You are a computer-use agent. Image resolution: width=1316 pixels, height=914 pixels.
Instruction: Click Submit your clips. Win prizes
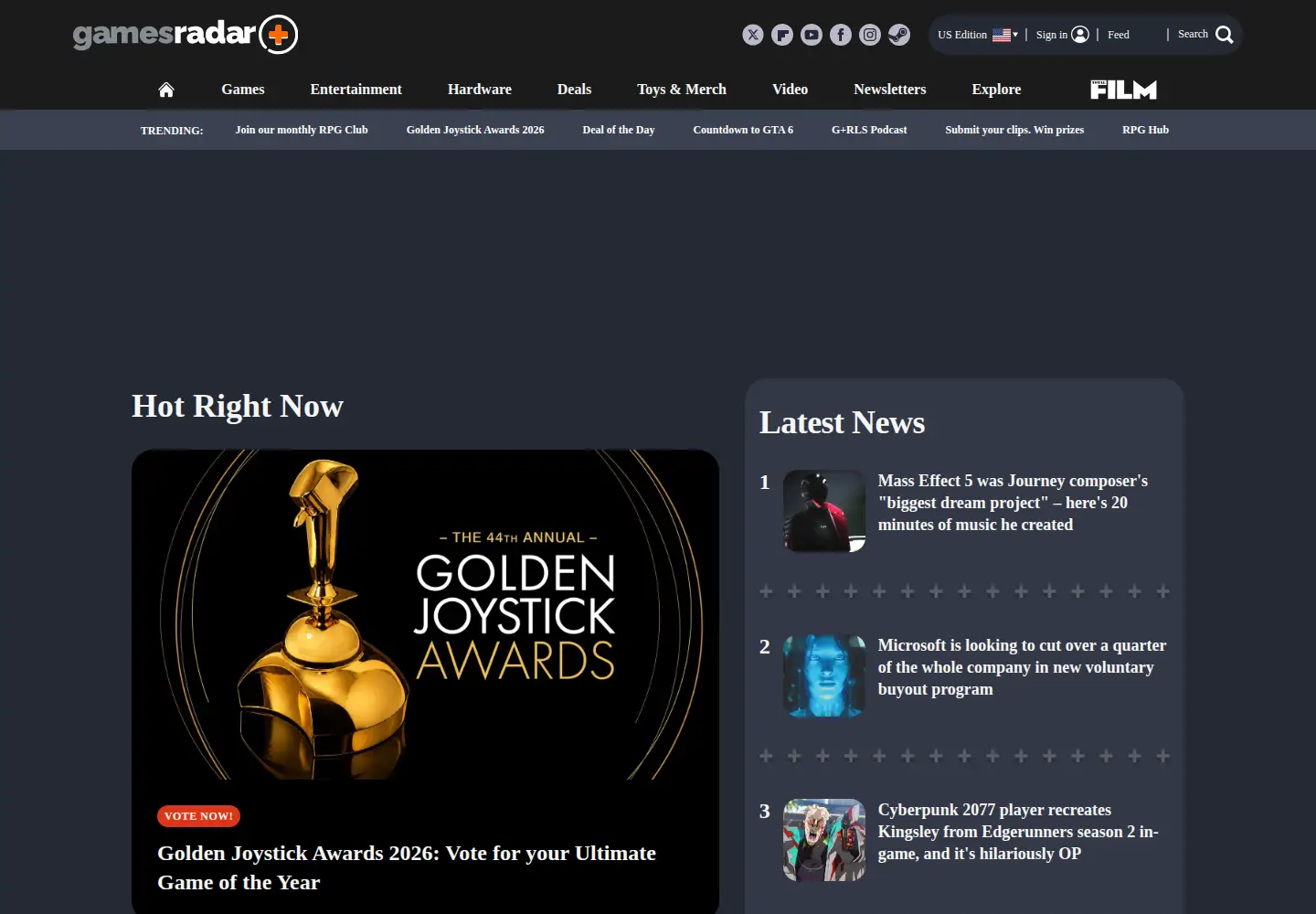(1014, 130)
